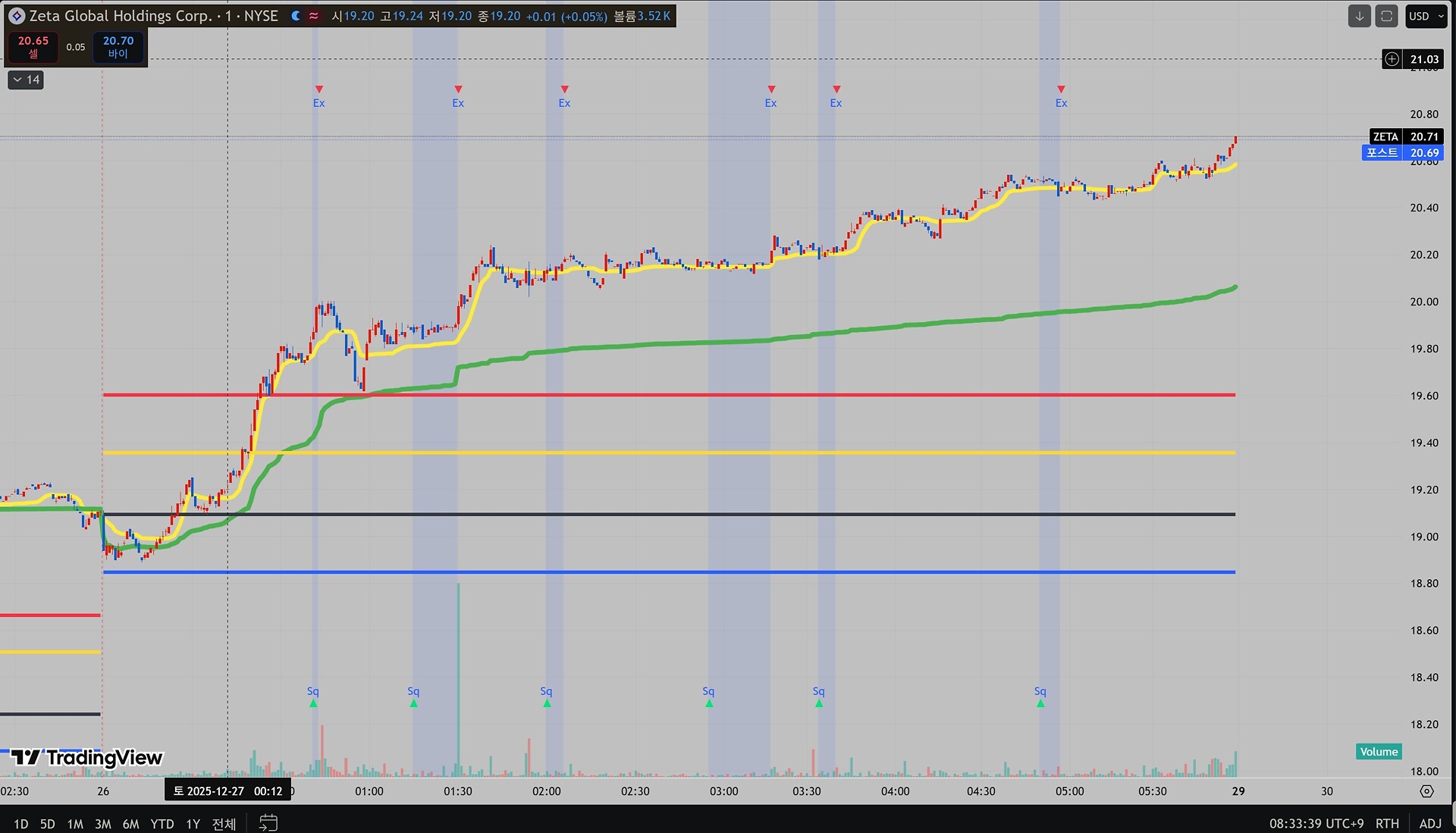1456x833 pixels.
Task: Toggle RTH regular trading hours
Action: pyautogui.click(x=1387, y=823)
